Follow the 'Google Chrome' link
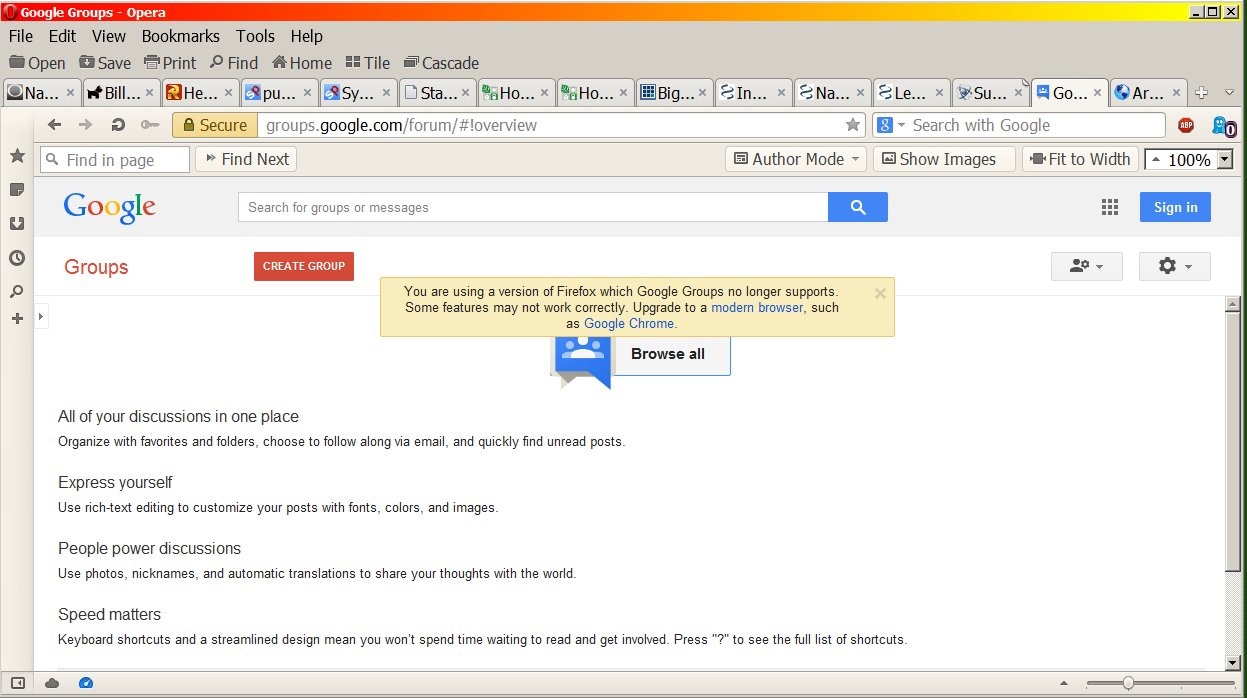Viewport: 1247px width, 698px height. 629,323
